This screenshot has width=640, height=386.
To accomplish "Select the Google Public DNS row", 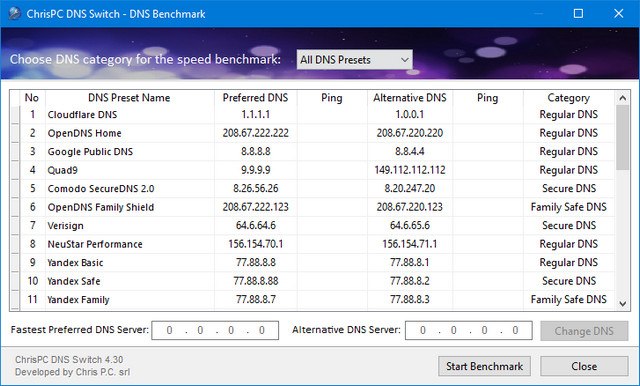I will click(x=313, y=151).
